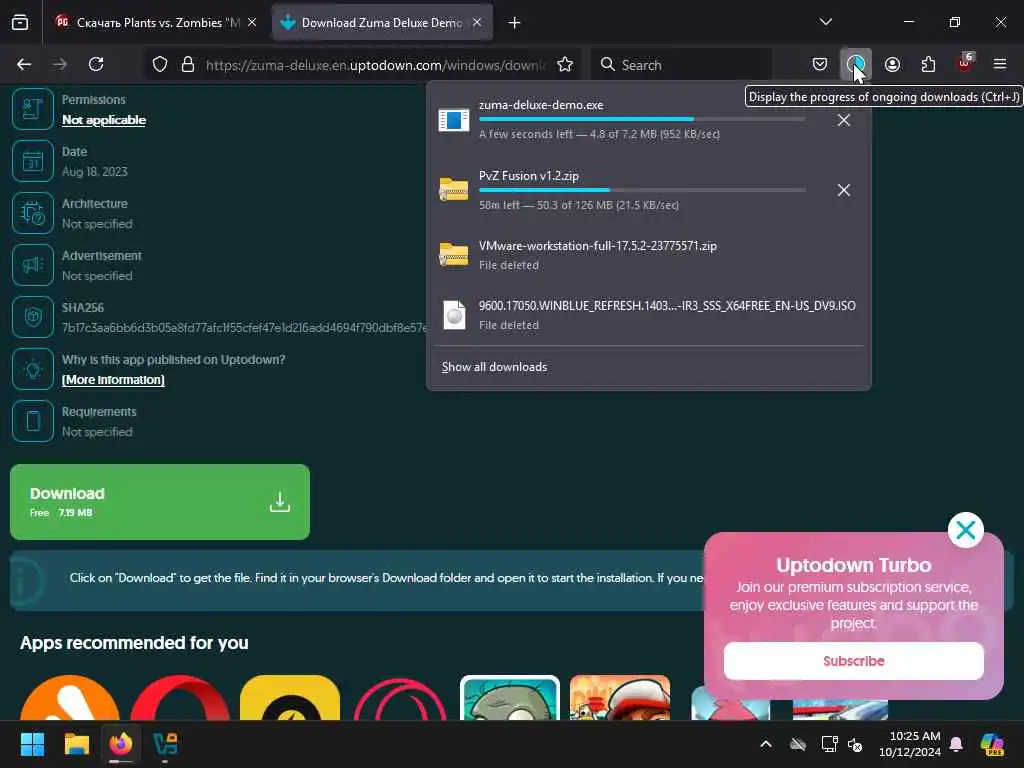The image size is (1024, 768).
Task: Open site security padlock info
Action: [x=188, y=64]
